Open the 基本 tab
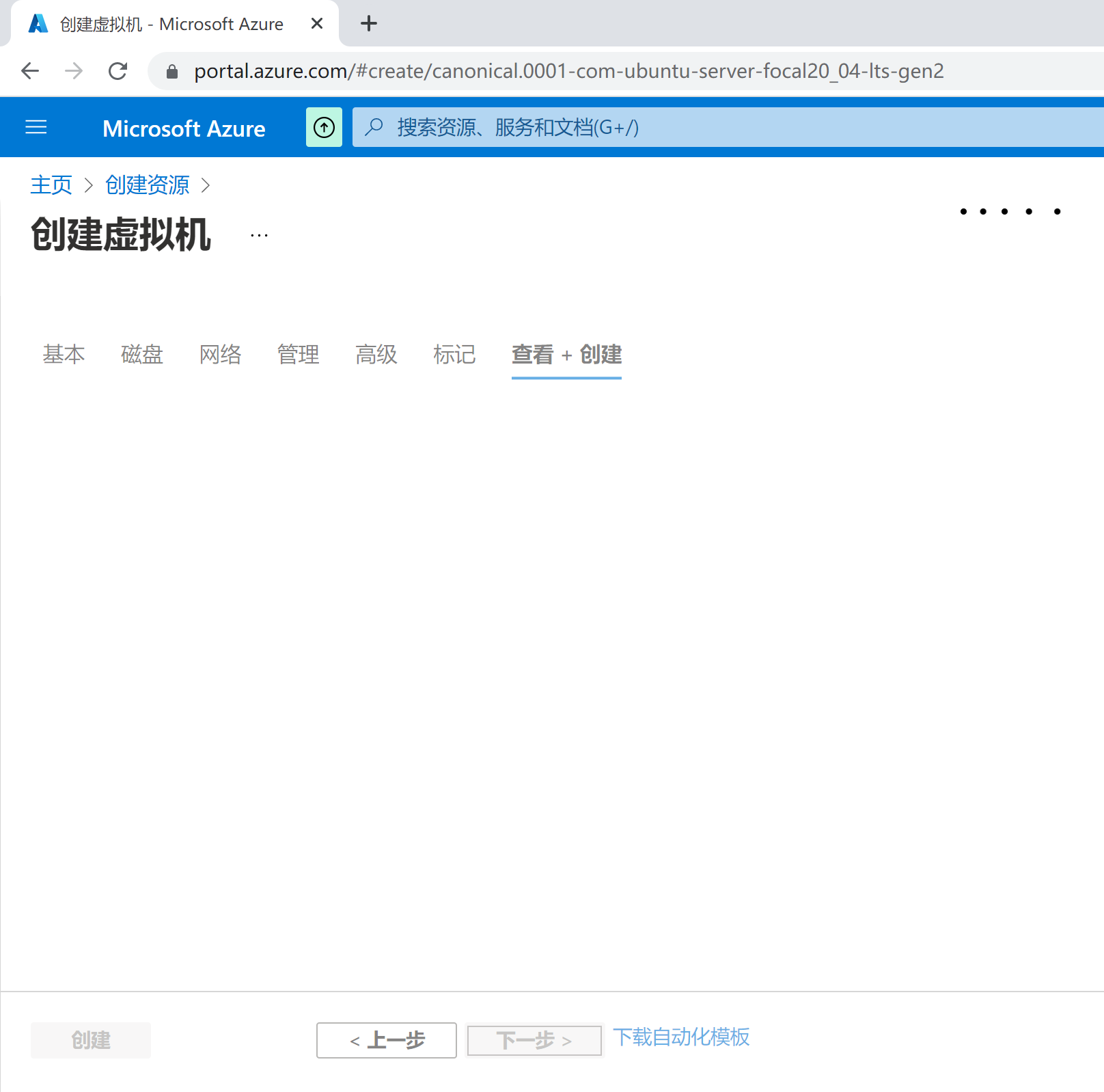The width and height of the screenshot is (1104, 1092). click(x=64, y=354)
